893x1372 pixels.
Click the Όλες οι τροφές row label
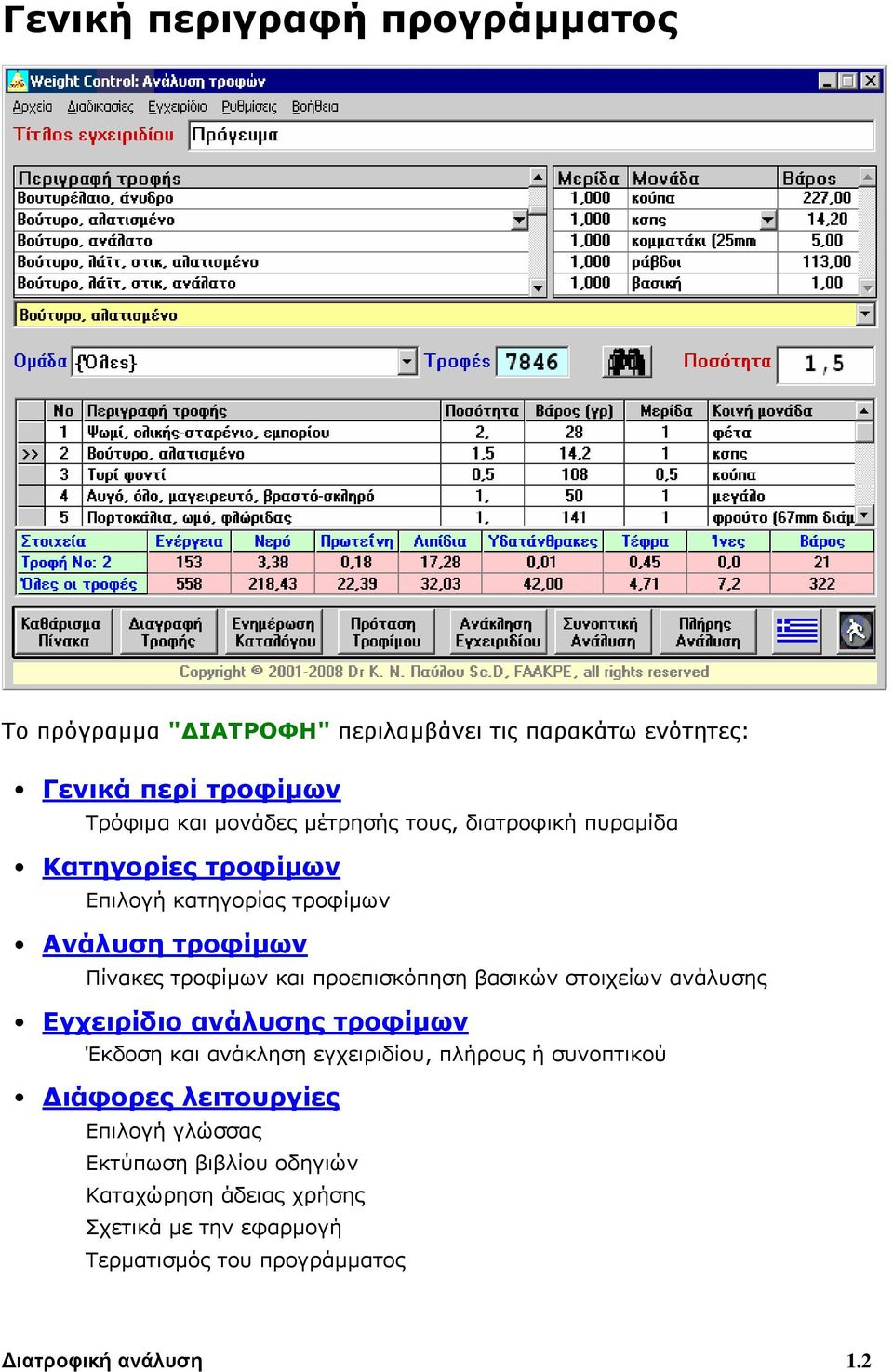tap(82, 584)
